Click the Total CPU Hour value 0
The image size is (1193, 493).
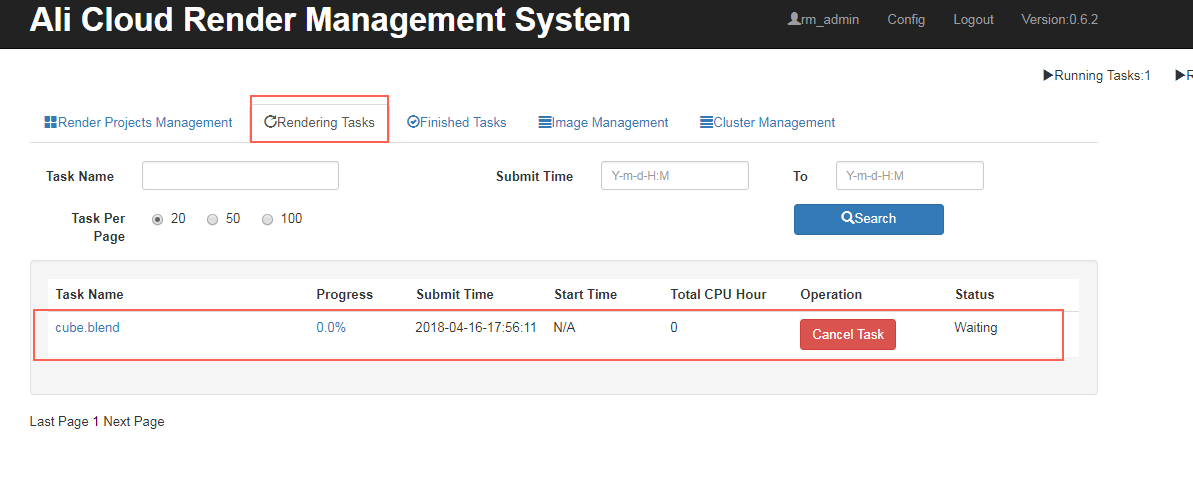coord(674,328)
